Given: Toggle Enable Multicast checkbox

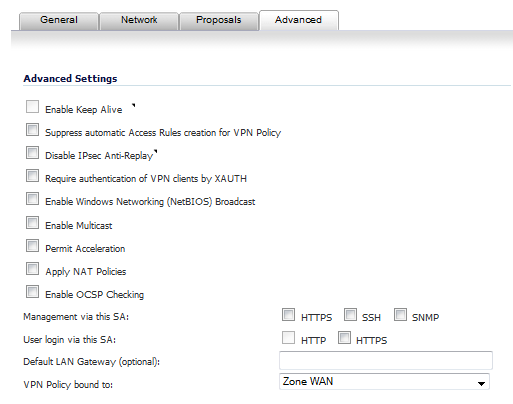Looking at the screenshot, I should pos(32,223).
